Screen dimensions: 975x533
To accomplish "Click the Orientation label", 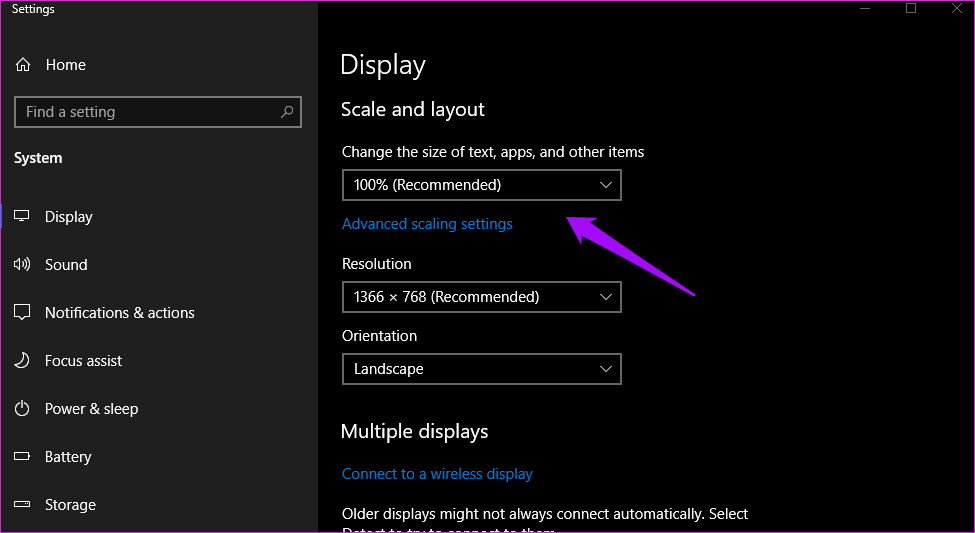I will coord(379,336).
